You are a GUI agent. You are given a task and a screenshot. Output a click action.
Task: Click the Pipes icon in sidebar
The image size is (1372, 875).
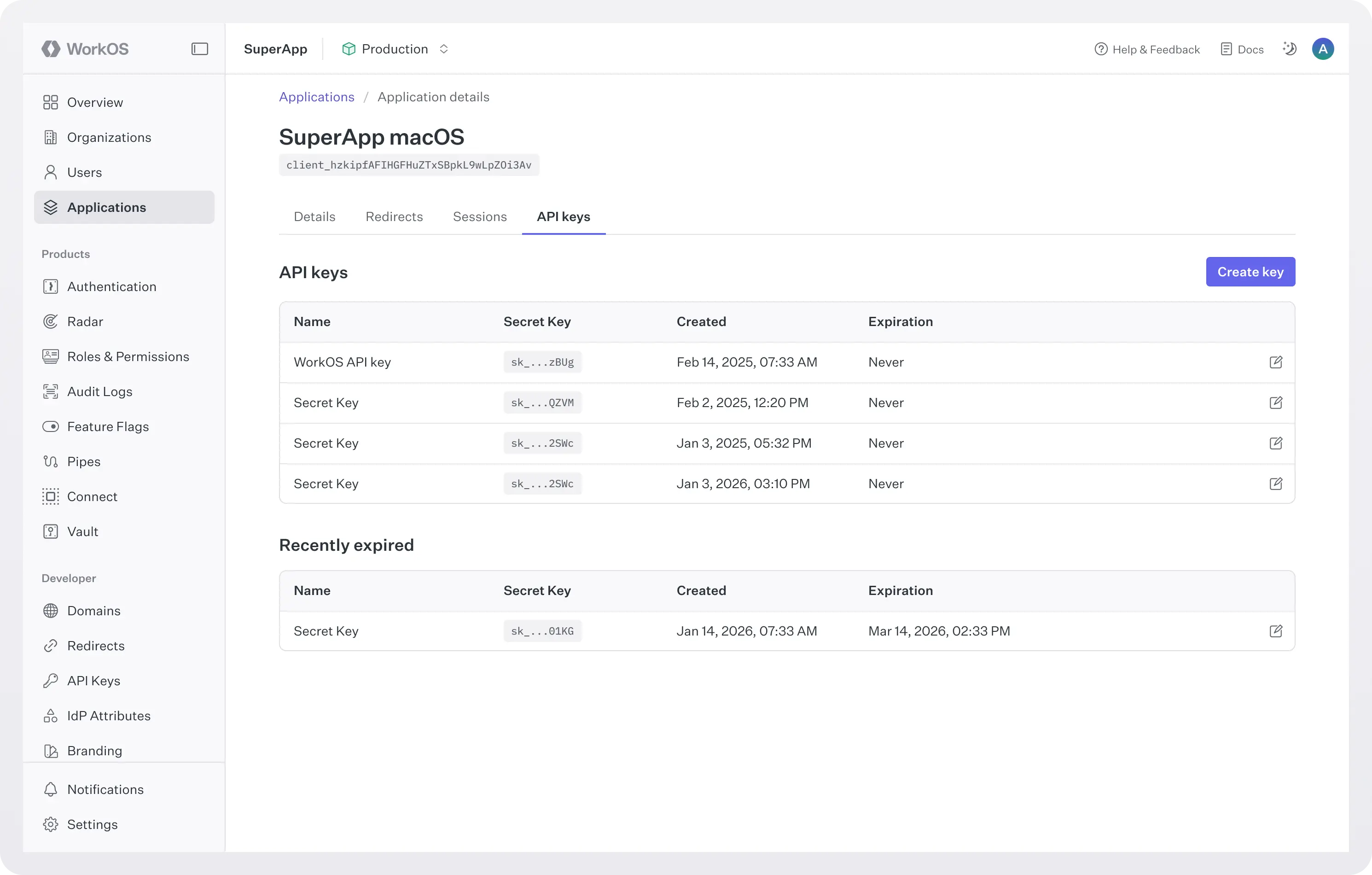51,461
